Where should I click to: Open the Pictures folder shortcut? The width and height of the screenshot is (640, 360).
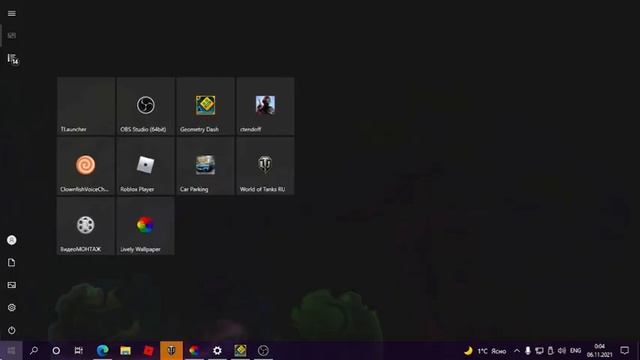(x=11, y=285)
